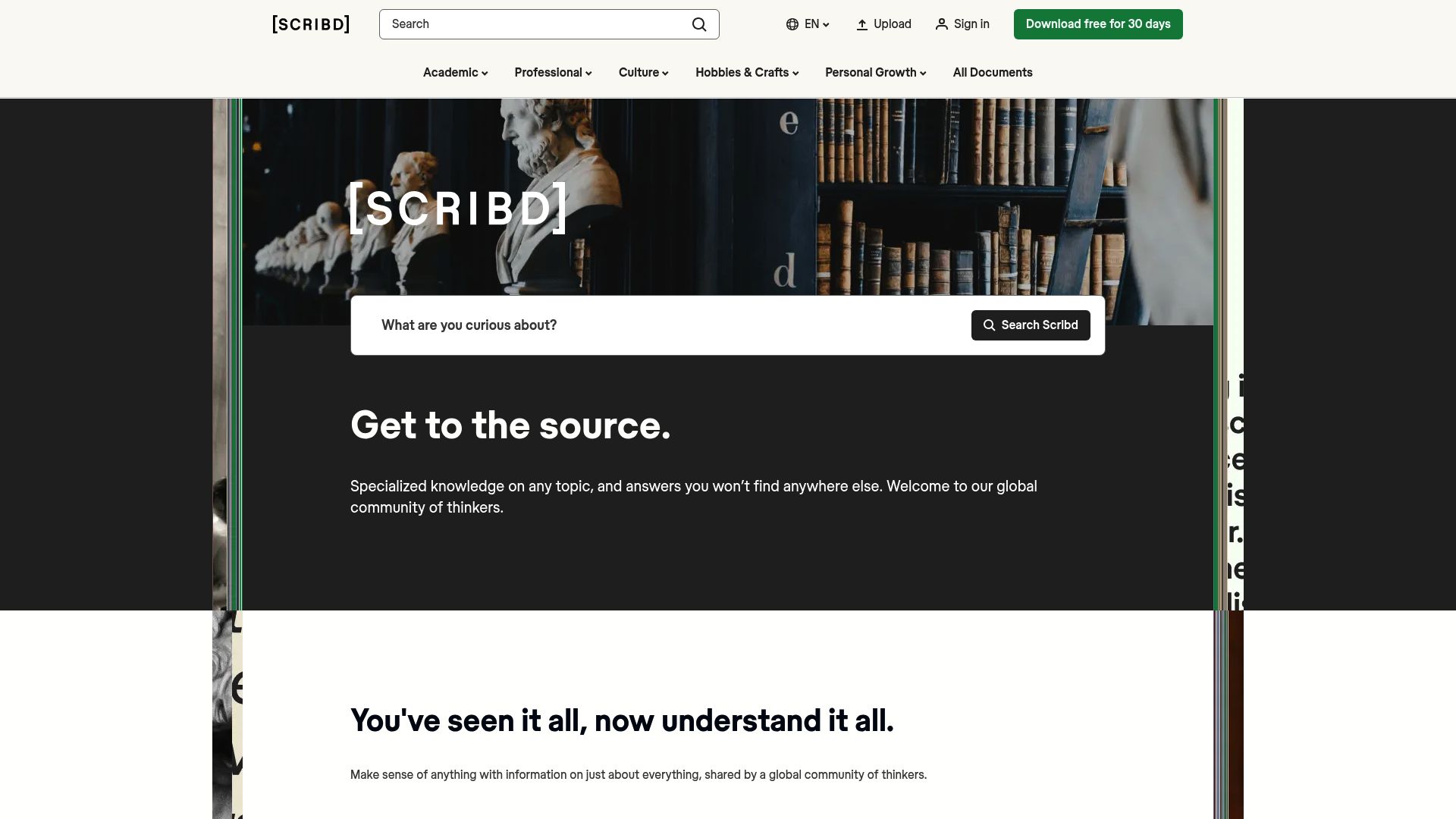Open the Personal Growth dropdown
1456x819 pixels.
tap(874, 73)
